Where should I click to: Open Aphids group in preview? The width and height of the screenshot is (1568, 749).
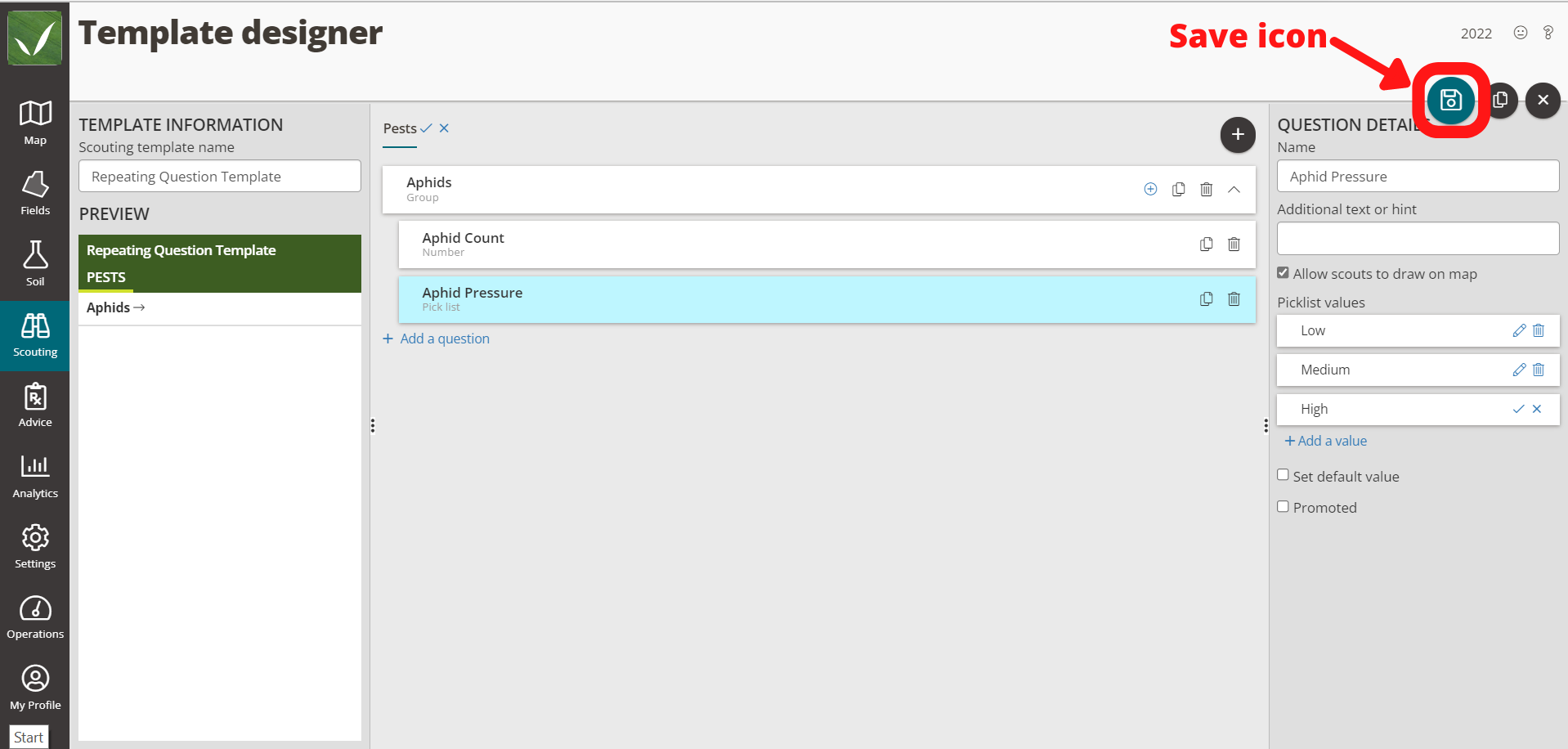[115, 307]
